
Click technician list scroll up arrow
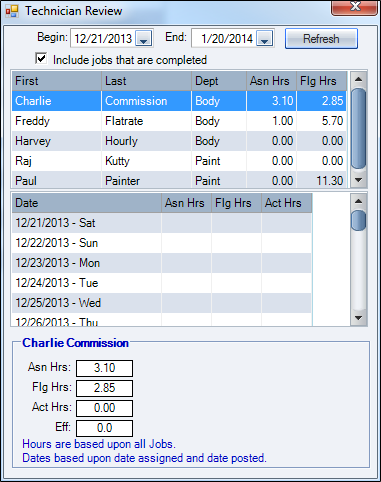pos(359,79)
